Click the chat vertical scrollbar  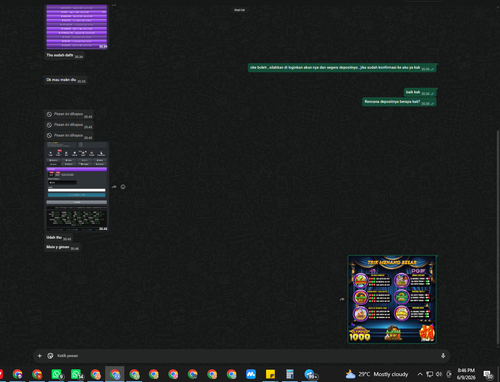[498, 238]
